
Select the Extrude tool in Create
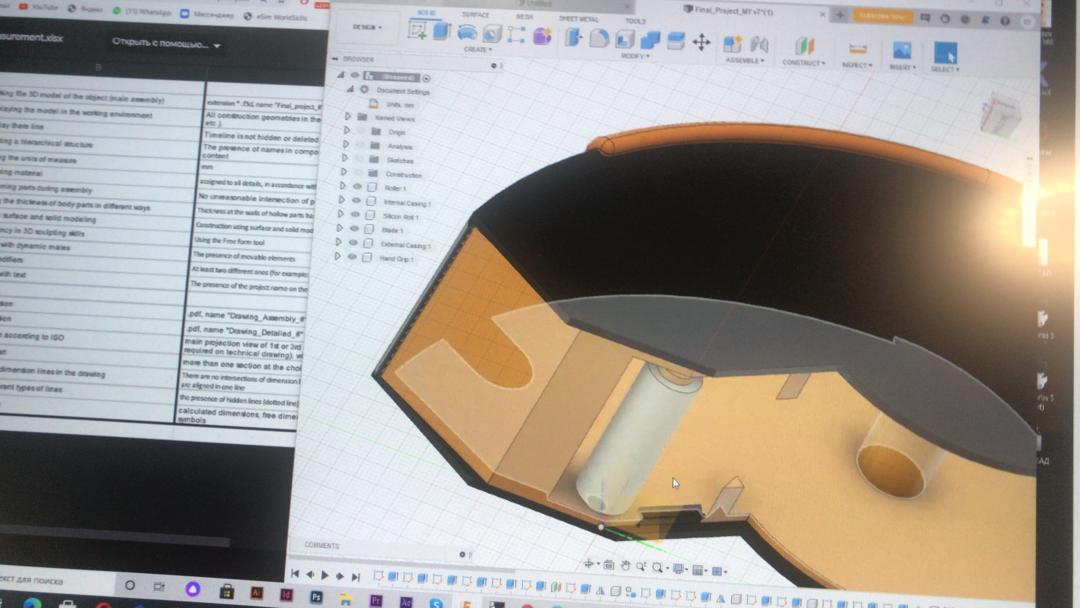tap(442, 32)
